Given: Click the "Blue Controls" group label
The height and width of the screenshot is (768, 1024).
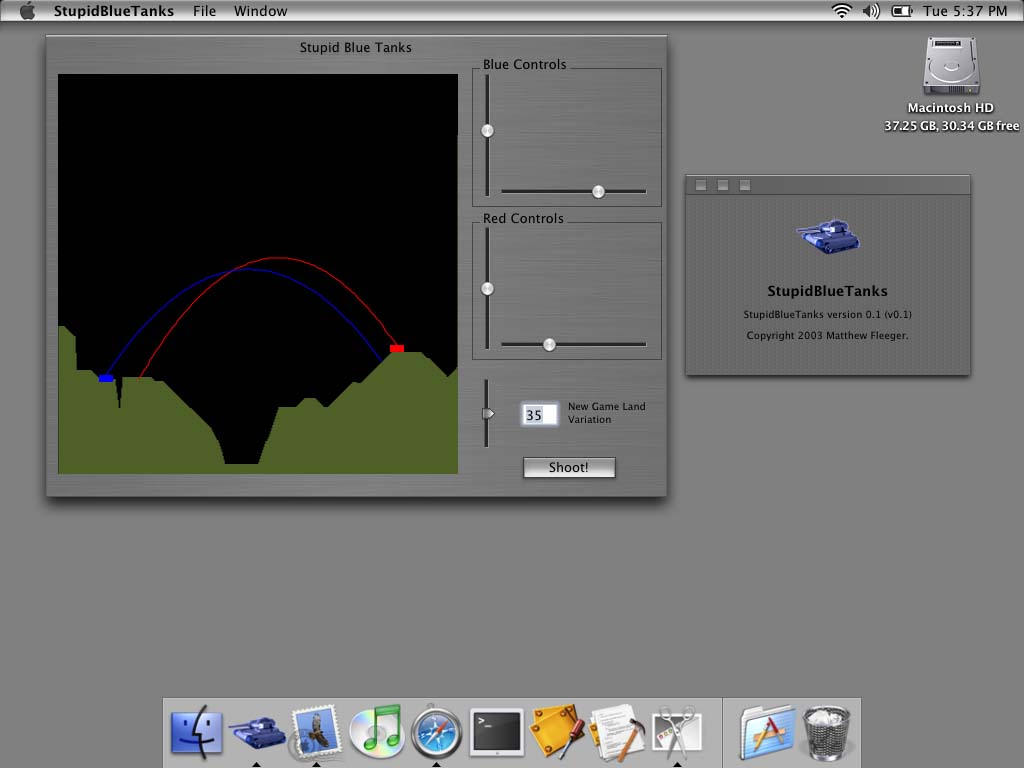Looking at the screenshot, I should [x=524, y=65].
